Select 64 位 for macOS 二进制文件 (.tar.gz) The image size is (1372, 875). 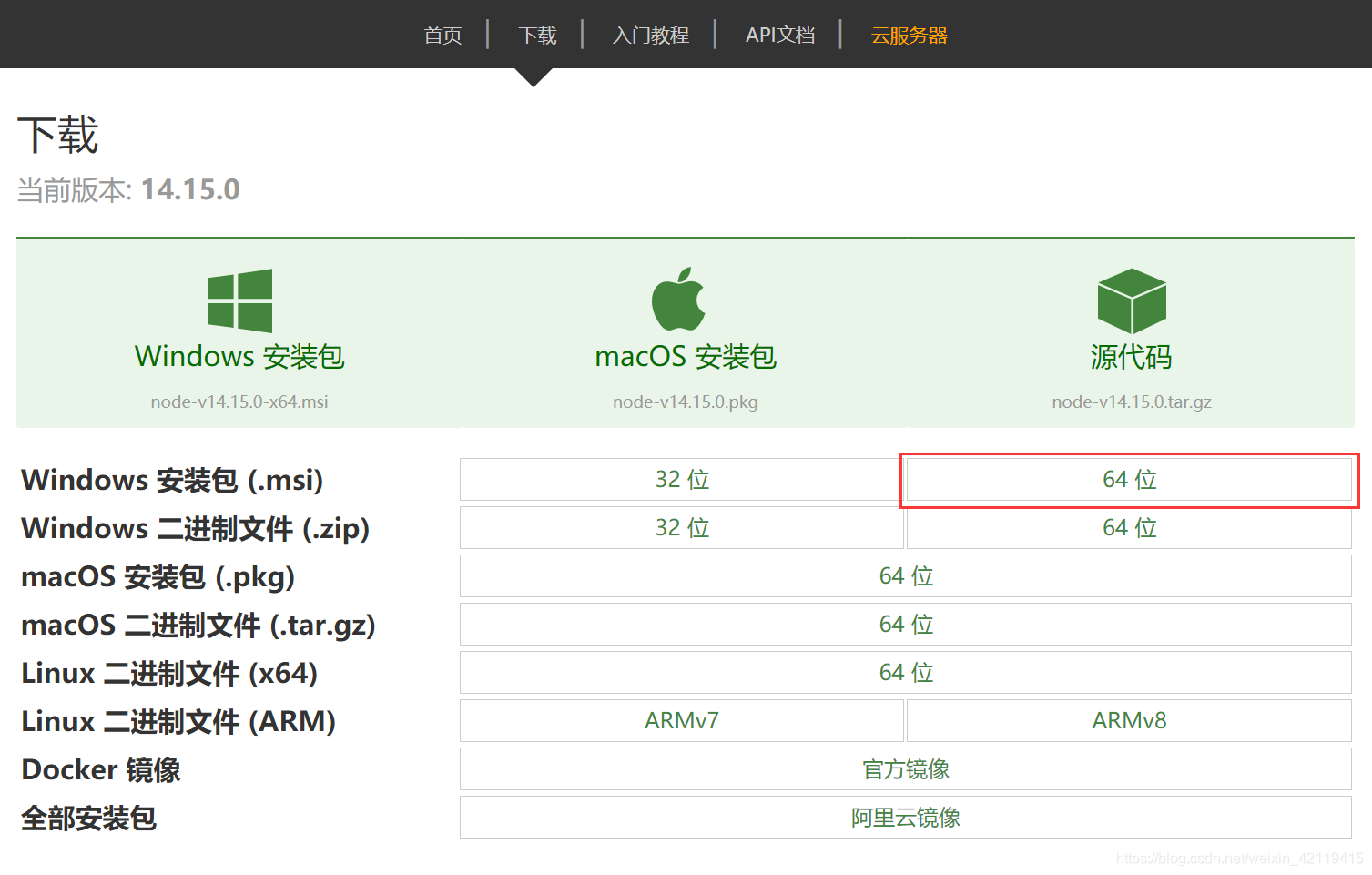[906, 624]
